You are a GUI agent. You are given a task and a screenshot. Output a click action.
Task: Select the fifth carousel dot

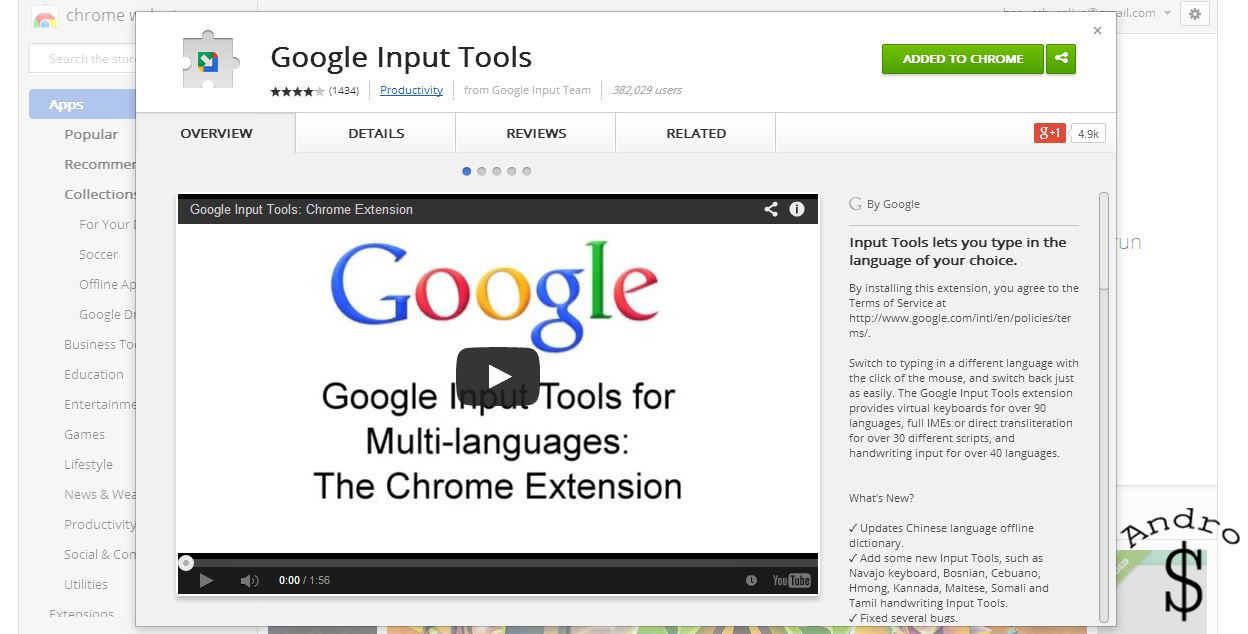click(527, 171)
